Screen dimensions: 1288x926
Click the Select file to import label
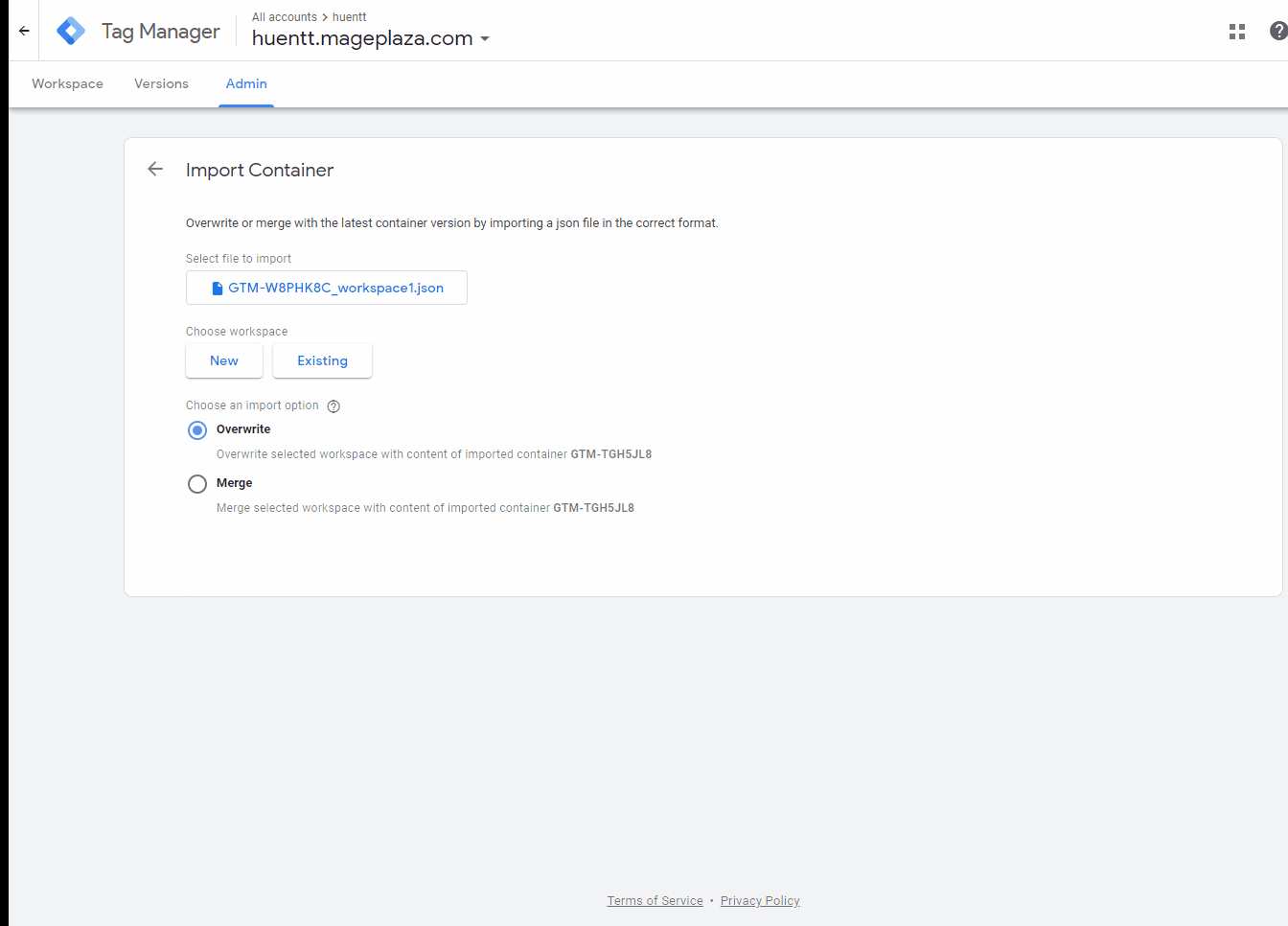tap(239, 259)
